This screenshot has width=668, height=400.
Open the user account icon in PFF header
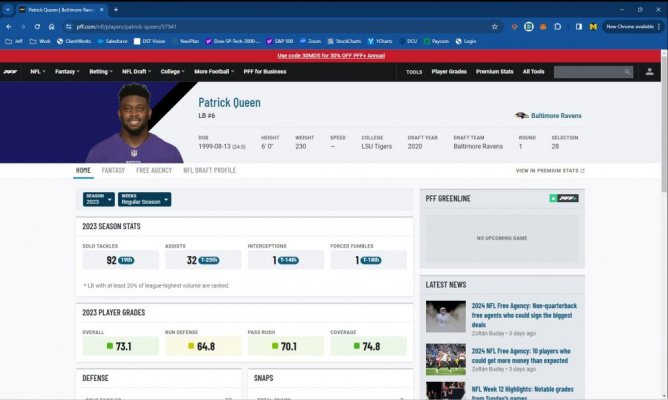(x=649, y=72)
